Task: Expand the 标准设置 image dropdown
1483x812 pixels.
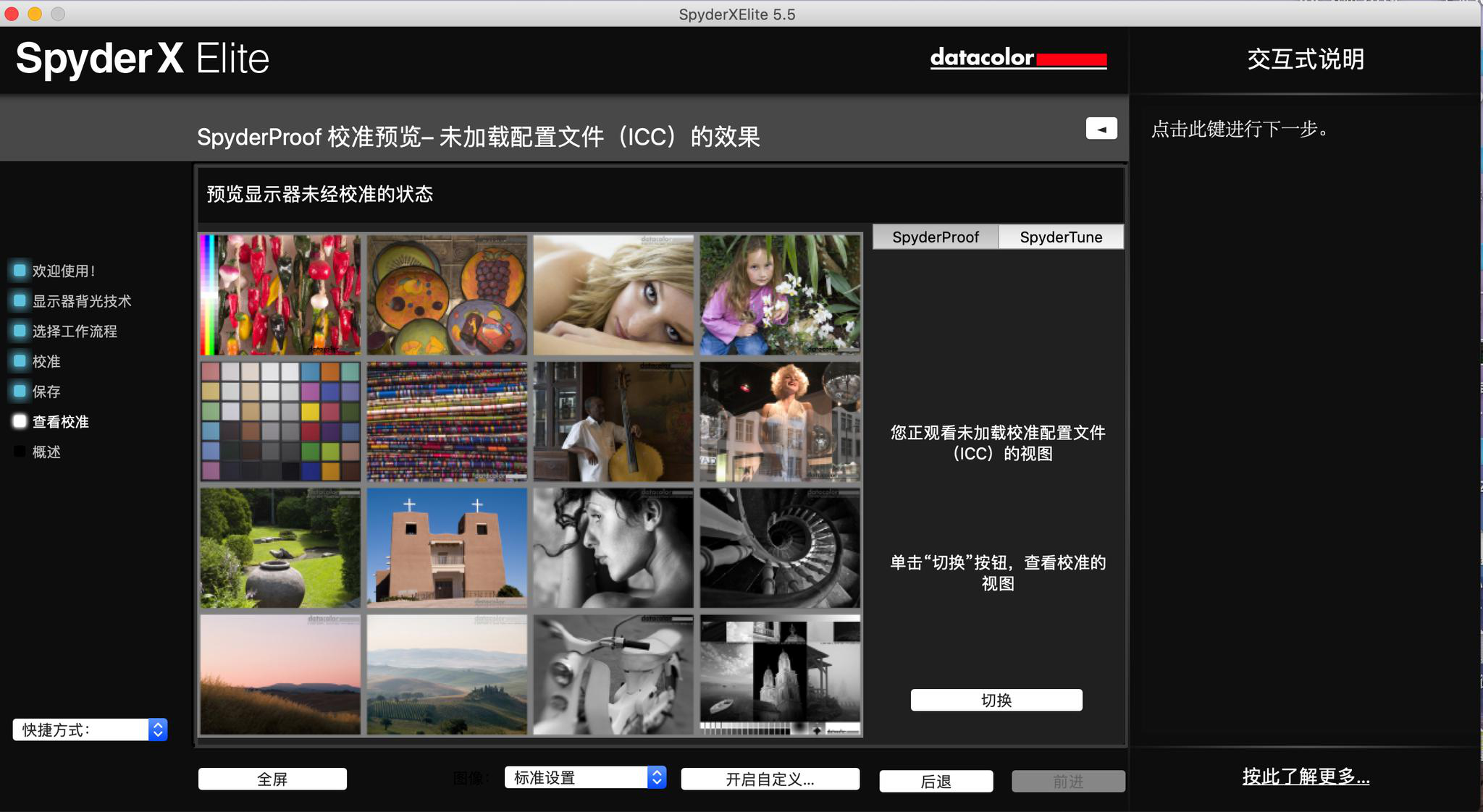Action: [585, 778]
